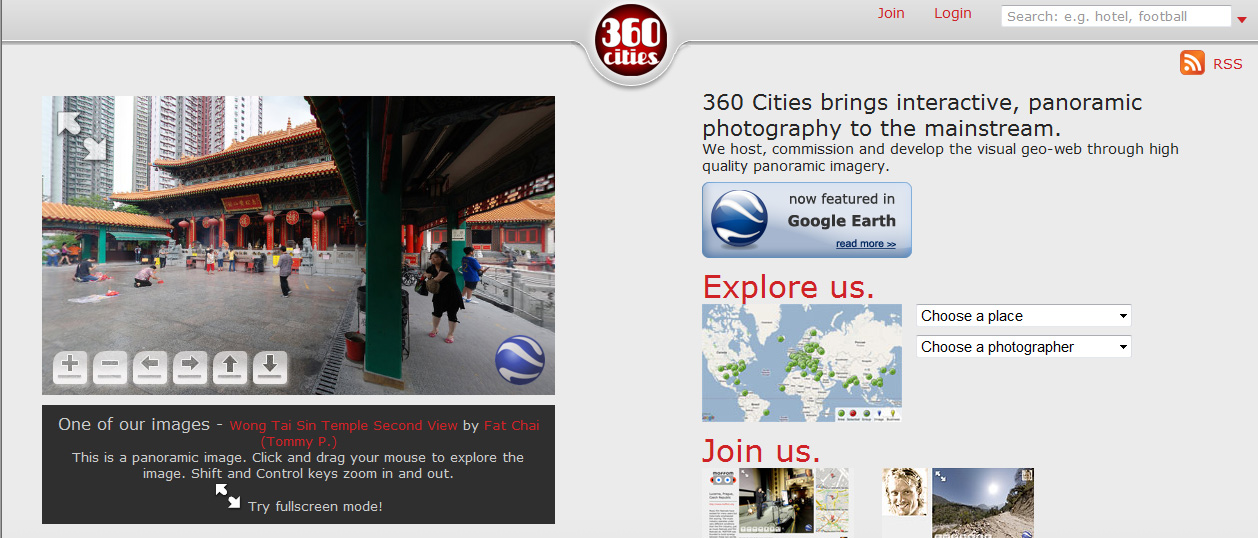This screenshot has height=538, width=1258.
Task: Click the 'read more >>' Google Earth link
Action: coord(865,244)
